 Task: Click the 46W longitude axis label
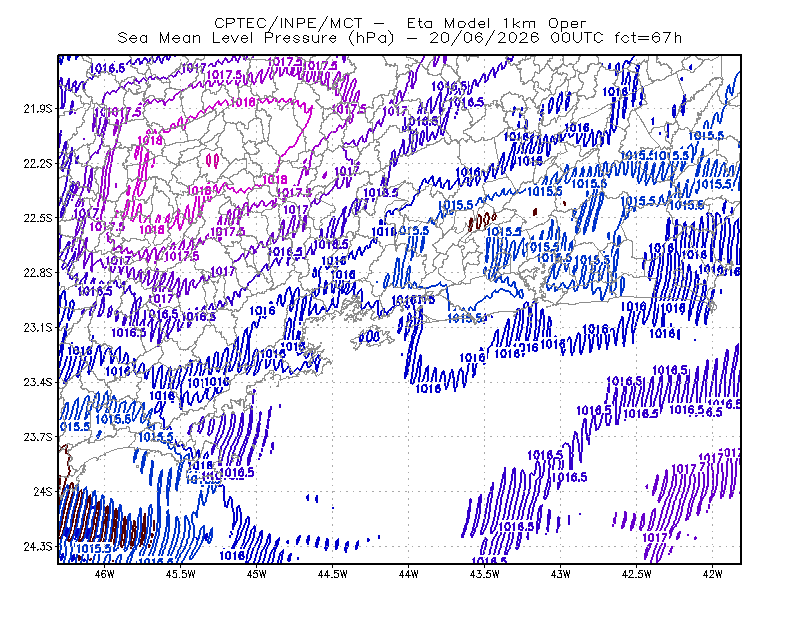point(105,574)
